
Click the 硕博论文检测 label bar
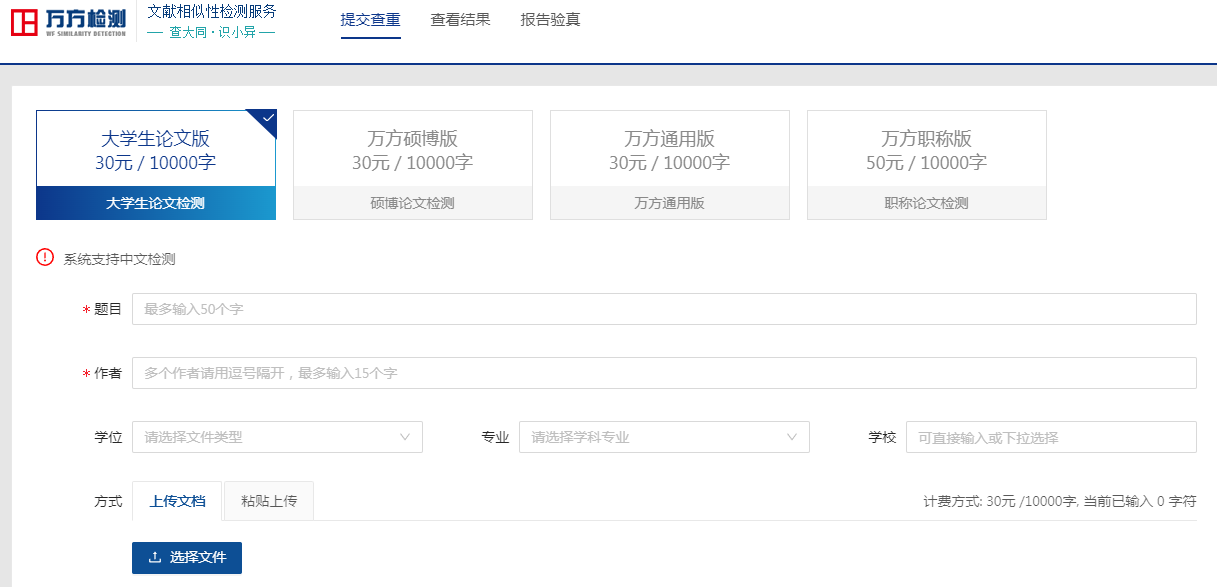[x=412, y=203]
